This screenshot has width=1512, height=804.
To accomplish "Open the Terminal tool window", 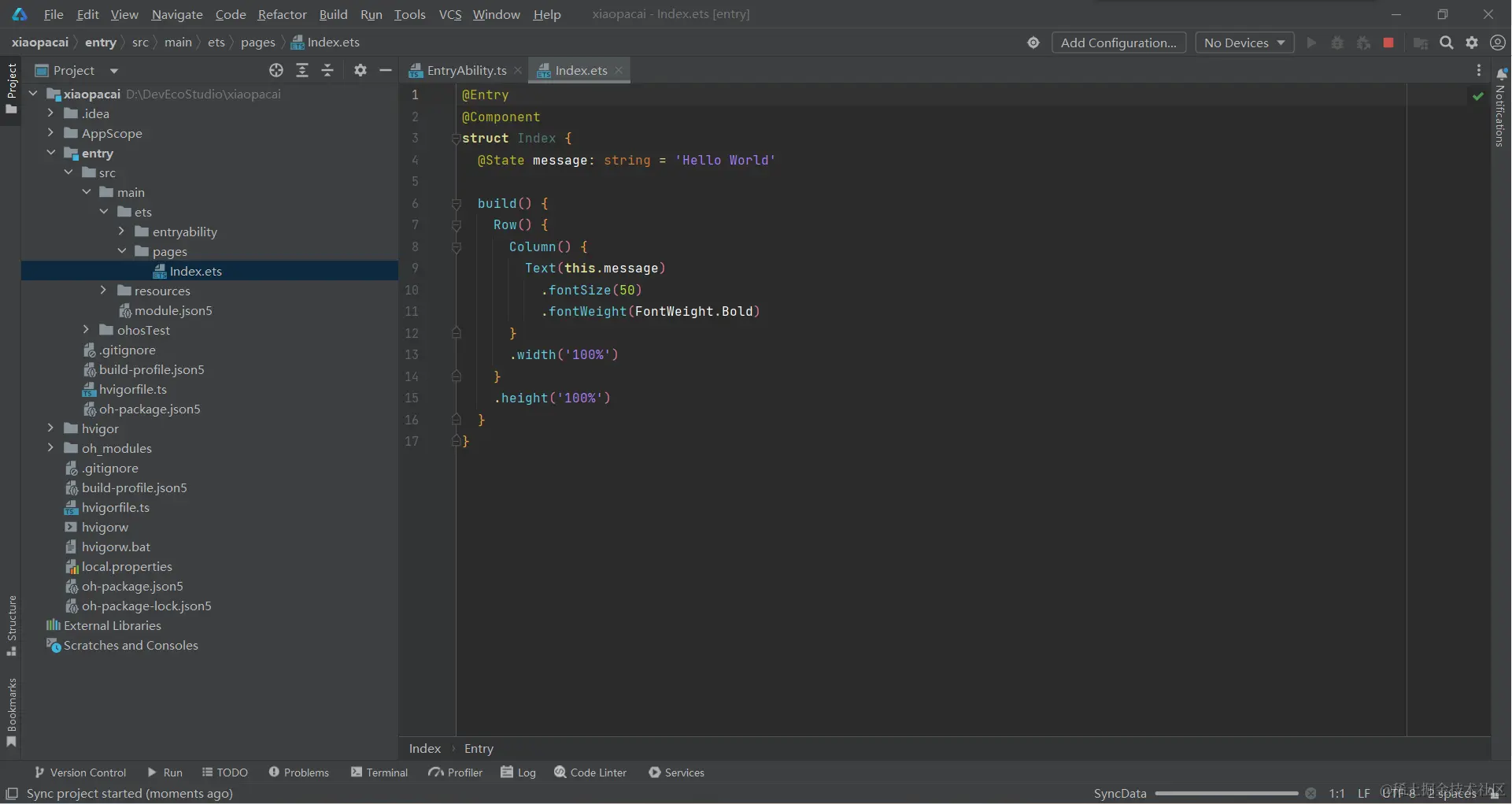I will (379, 773).
